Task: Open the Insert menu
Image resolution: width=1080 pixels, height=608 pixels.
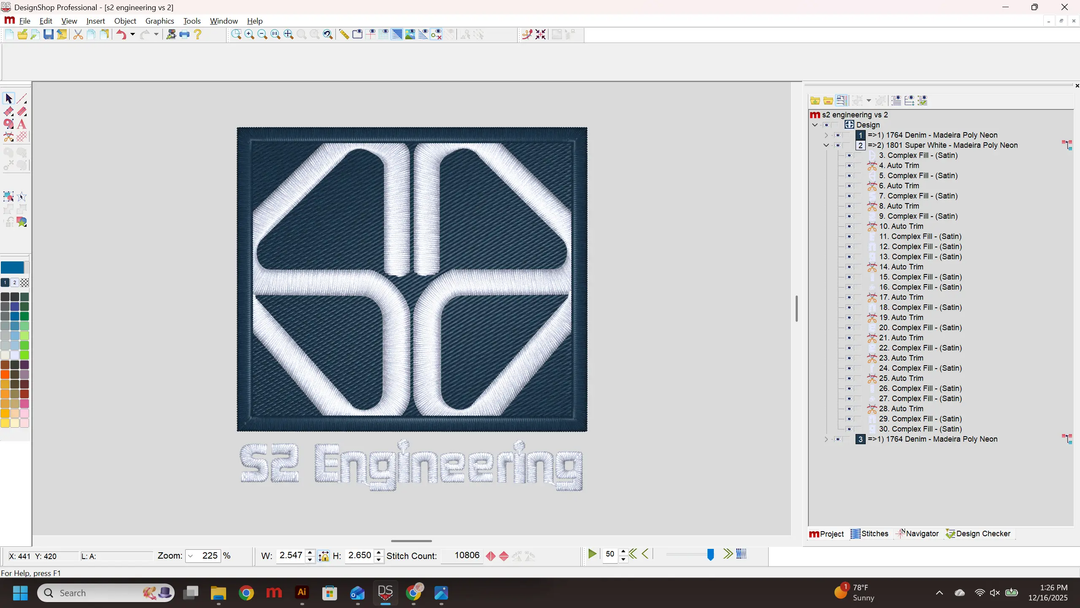Action: [95, 21]
